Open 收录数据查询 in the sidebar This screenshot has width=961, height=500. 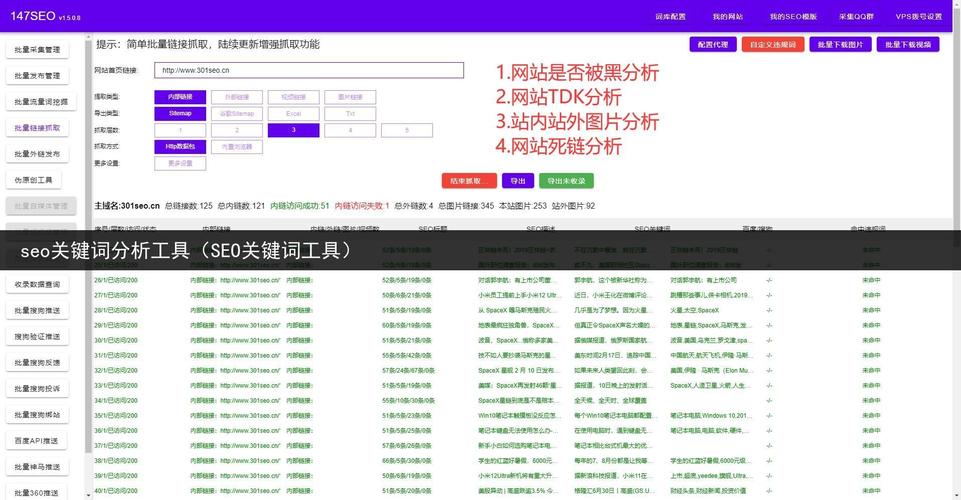(x=37, y=284)
